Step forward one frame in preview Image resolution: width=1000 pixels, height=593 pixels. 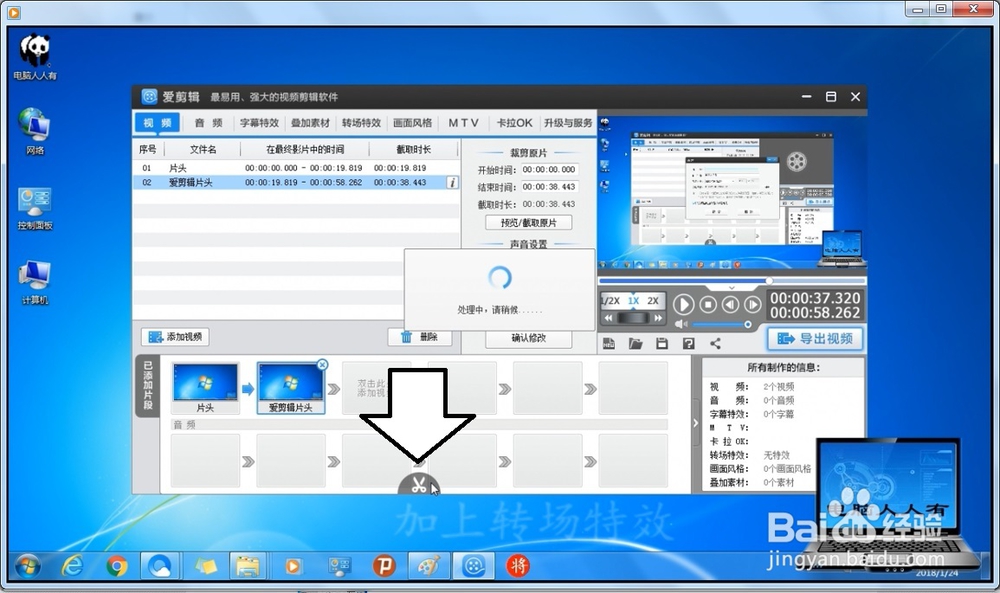pyautogui.click(x=753, y=305)
